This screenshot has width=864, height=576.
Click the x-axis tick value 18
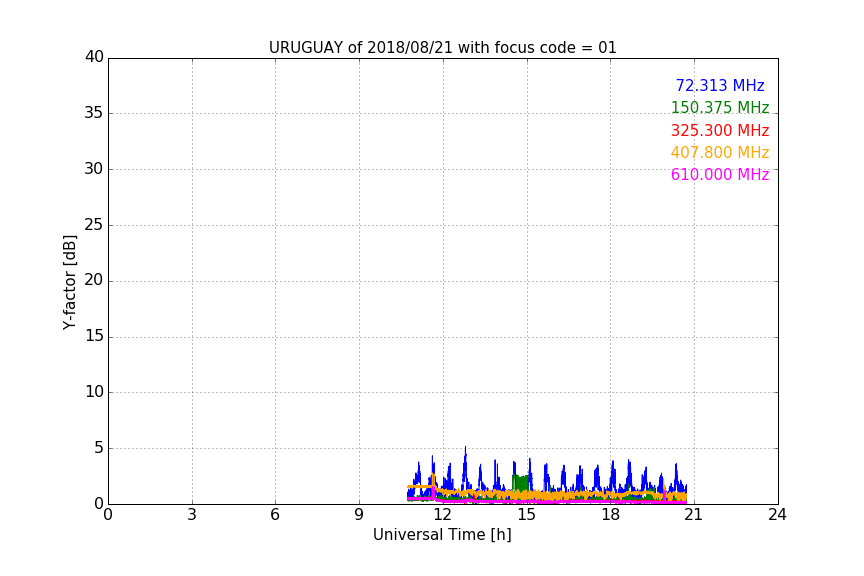pyautogui.click(x=610, y=515)
